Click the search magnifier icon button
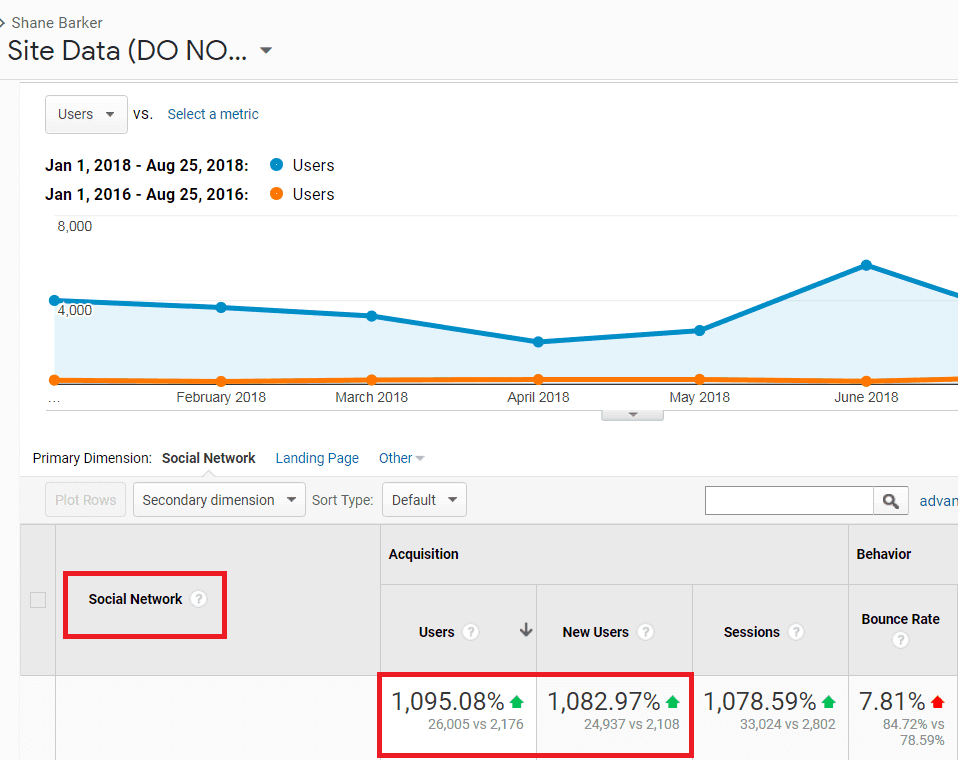Screen dimensions: 960x765 click(x=891, y=501)
